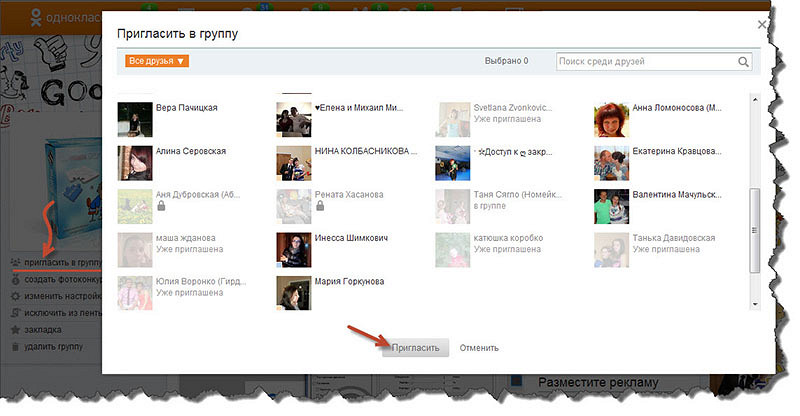
Task: Choose Валентина Мачульск... avatar
Action: click(612, 206)
